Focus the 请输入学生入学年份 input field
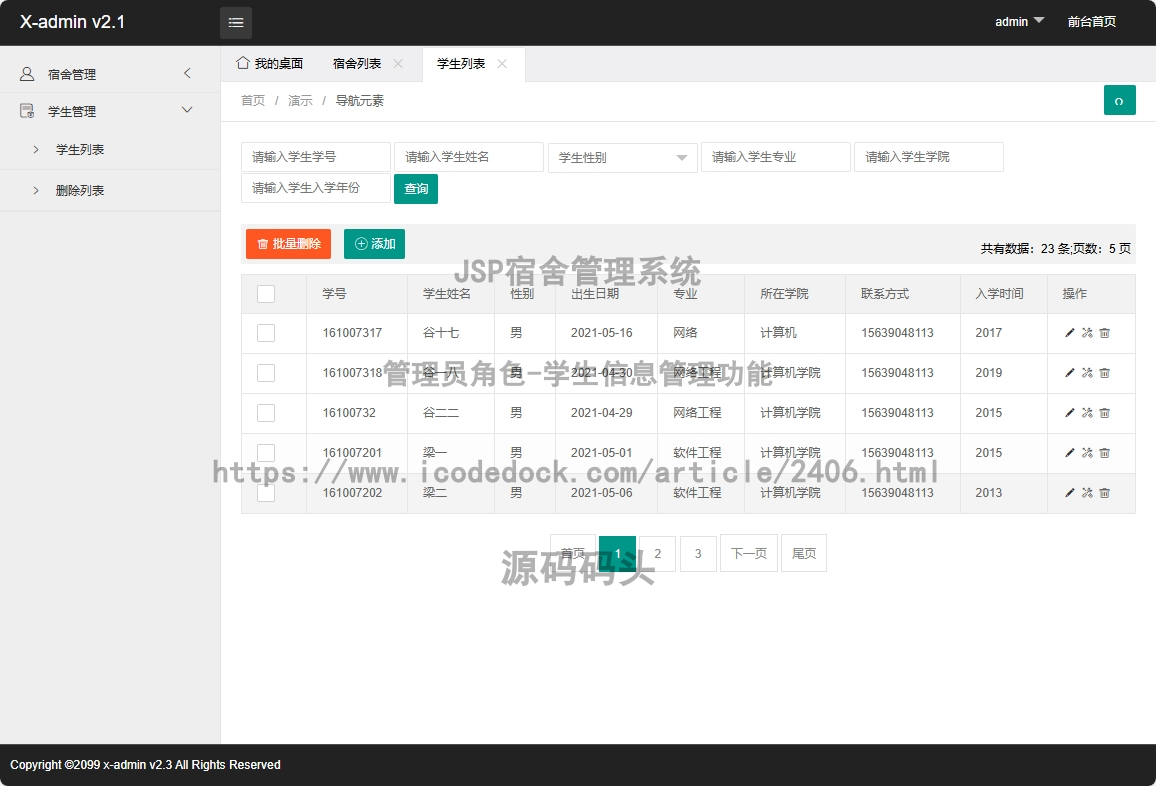 tap(316, 188)
